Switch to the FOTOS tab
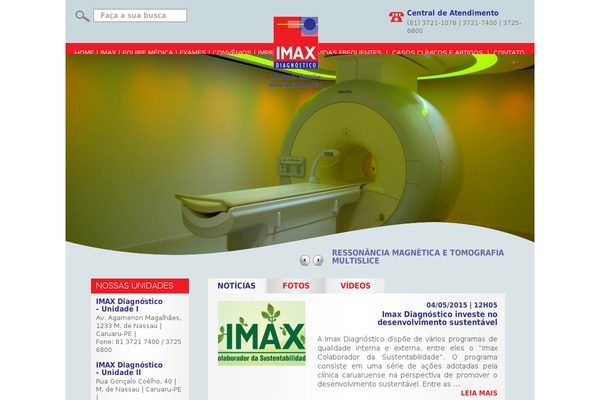600x400 pixels. coord(296,286)
